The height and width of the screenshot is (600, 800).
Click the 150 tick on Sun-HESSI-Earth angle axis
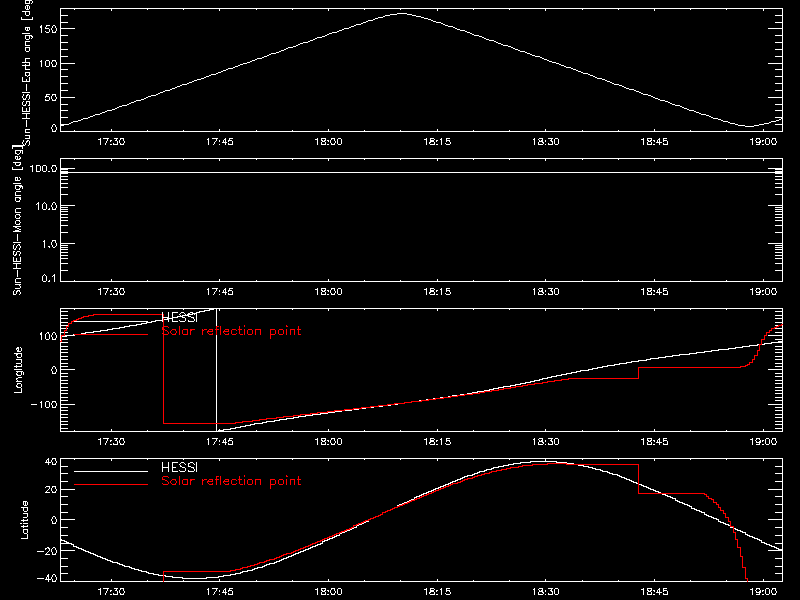pos(48,29)
